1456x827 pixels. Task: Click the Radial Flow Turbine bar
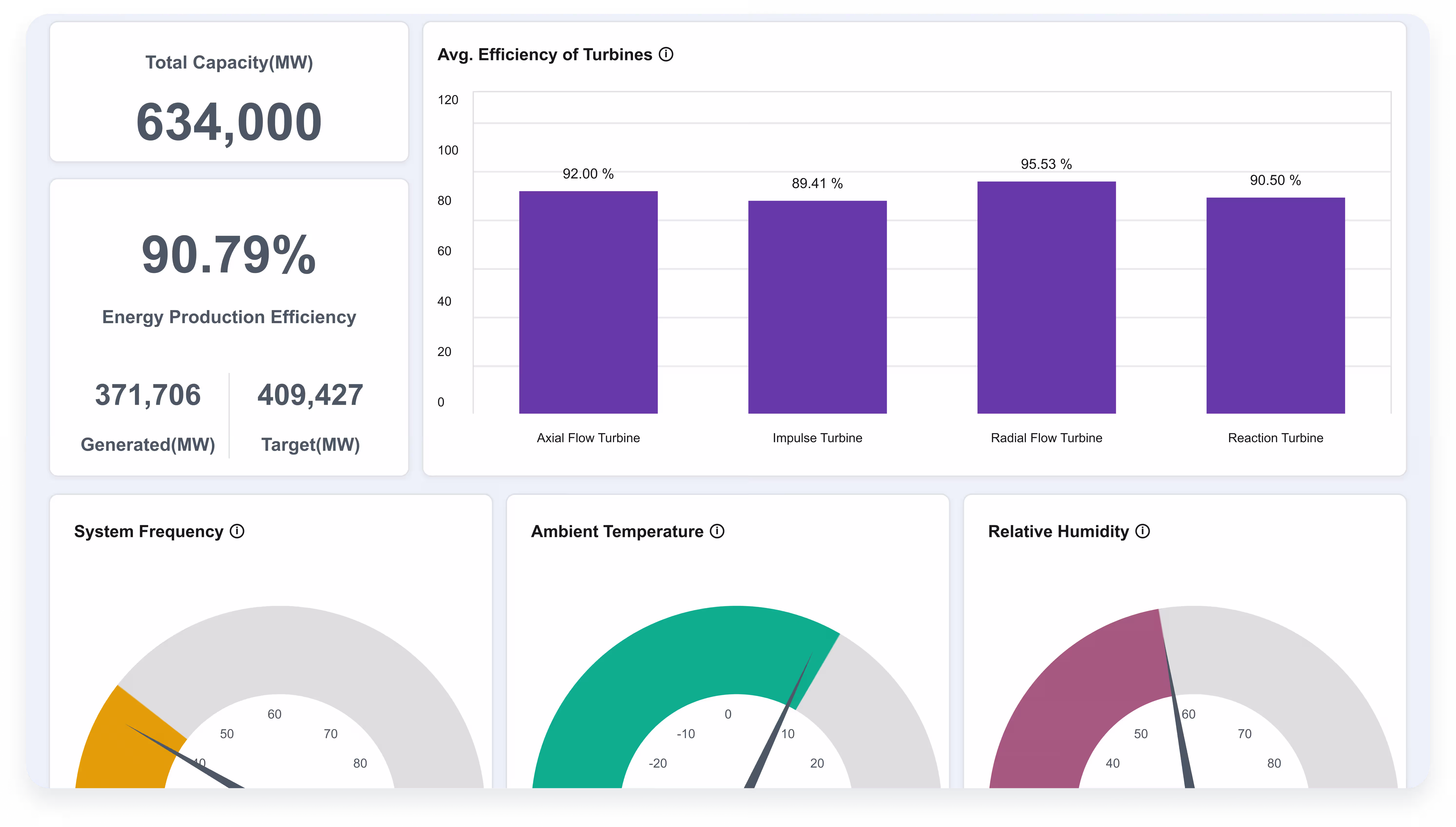point(1046,297)
